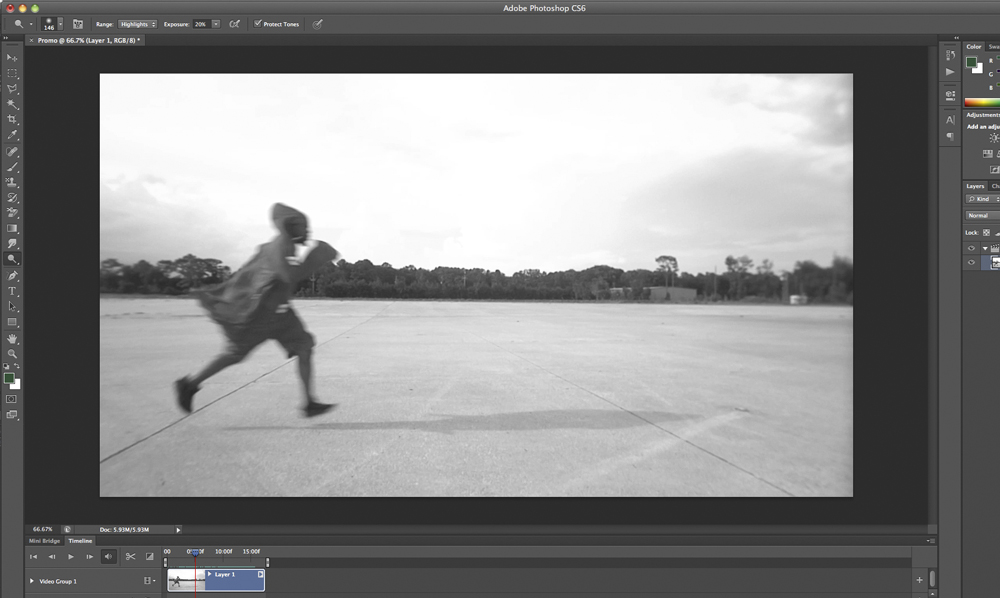
Task: Open the brush preset picker showing 146
Action: click(52, 24)
